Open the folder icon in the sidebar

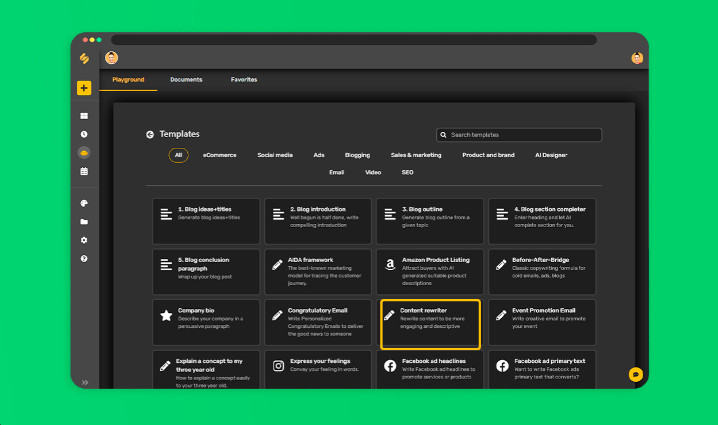84,222
